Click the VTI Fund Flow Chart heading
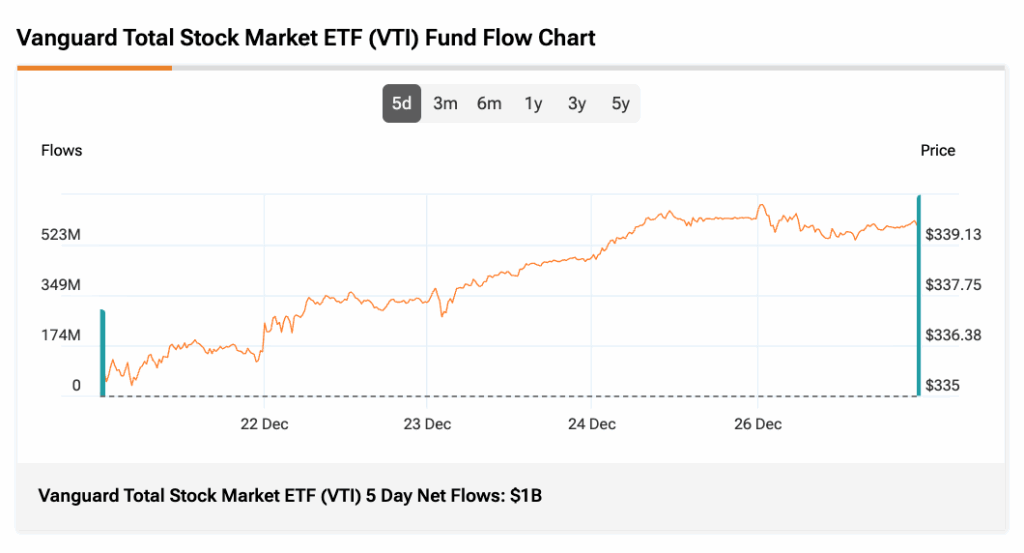The width and height of the screenshot is (1024, 553). (x=306, y=39)
